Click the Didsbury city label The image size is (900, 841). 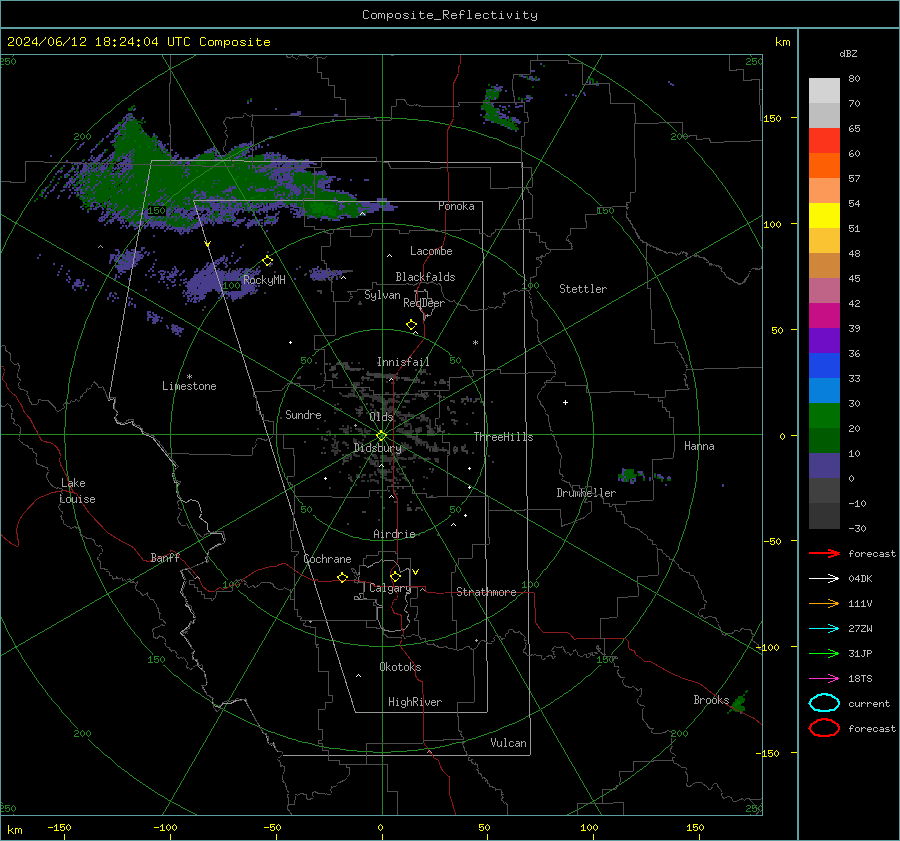378,448
